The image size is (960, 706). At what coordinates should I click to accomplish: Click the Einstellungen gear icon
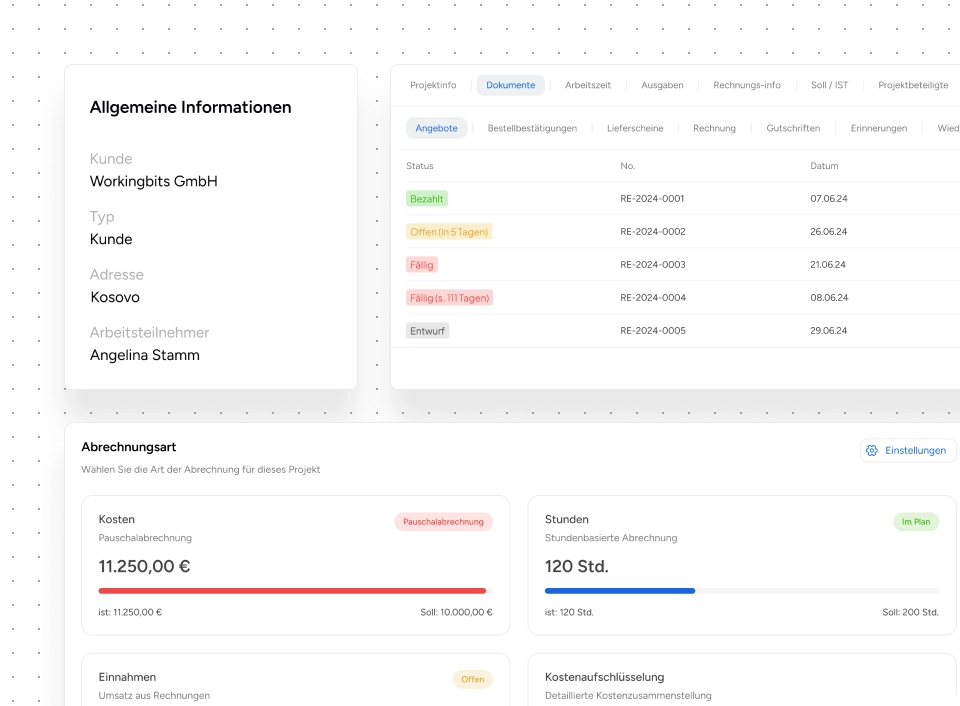872,450
